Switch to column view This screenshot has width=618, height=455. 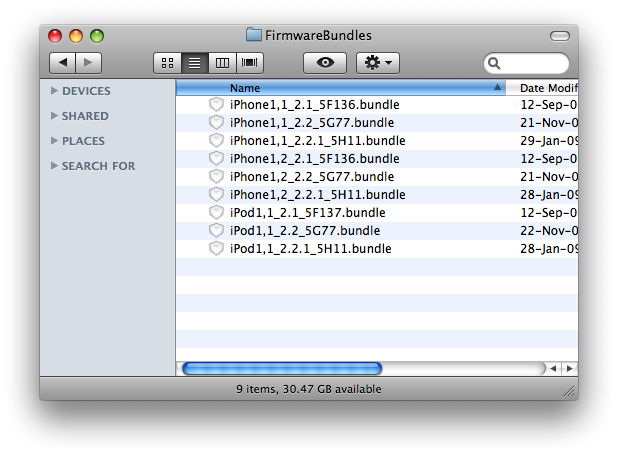(x=222, y=63)
